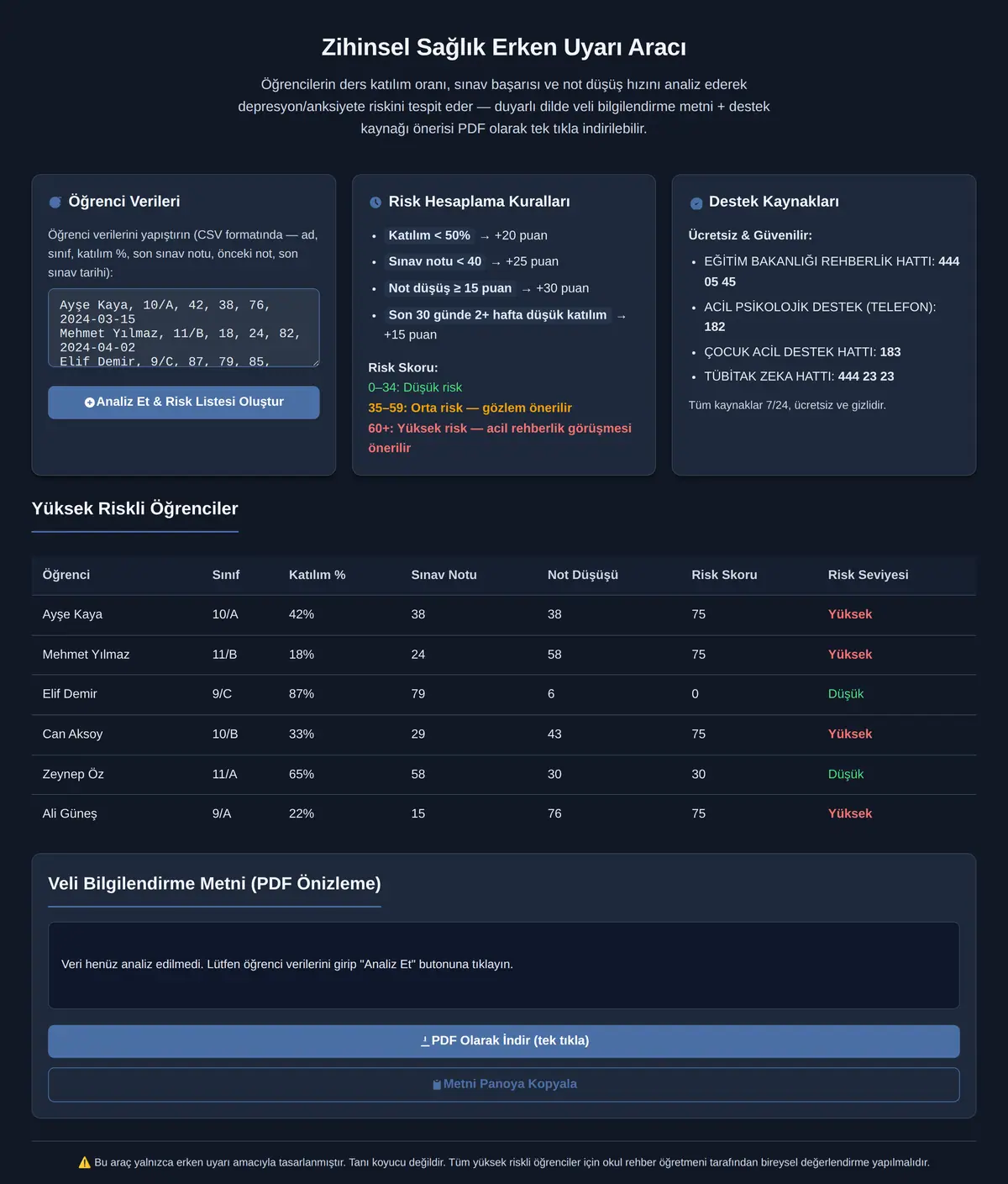Click the Sınıf column header
Viewport: 1008px width, 1184px height.
[226, 575]
